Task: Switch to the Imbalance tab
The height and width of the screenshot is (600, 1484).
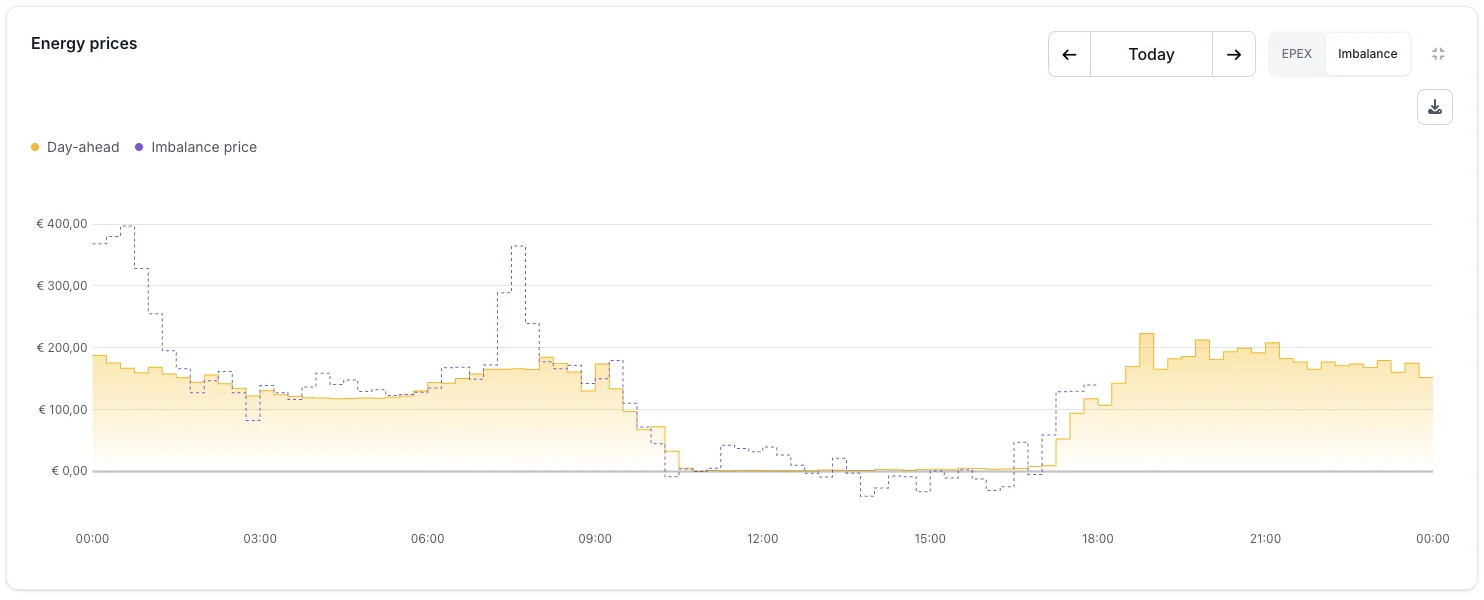Action: [1368, 54]
